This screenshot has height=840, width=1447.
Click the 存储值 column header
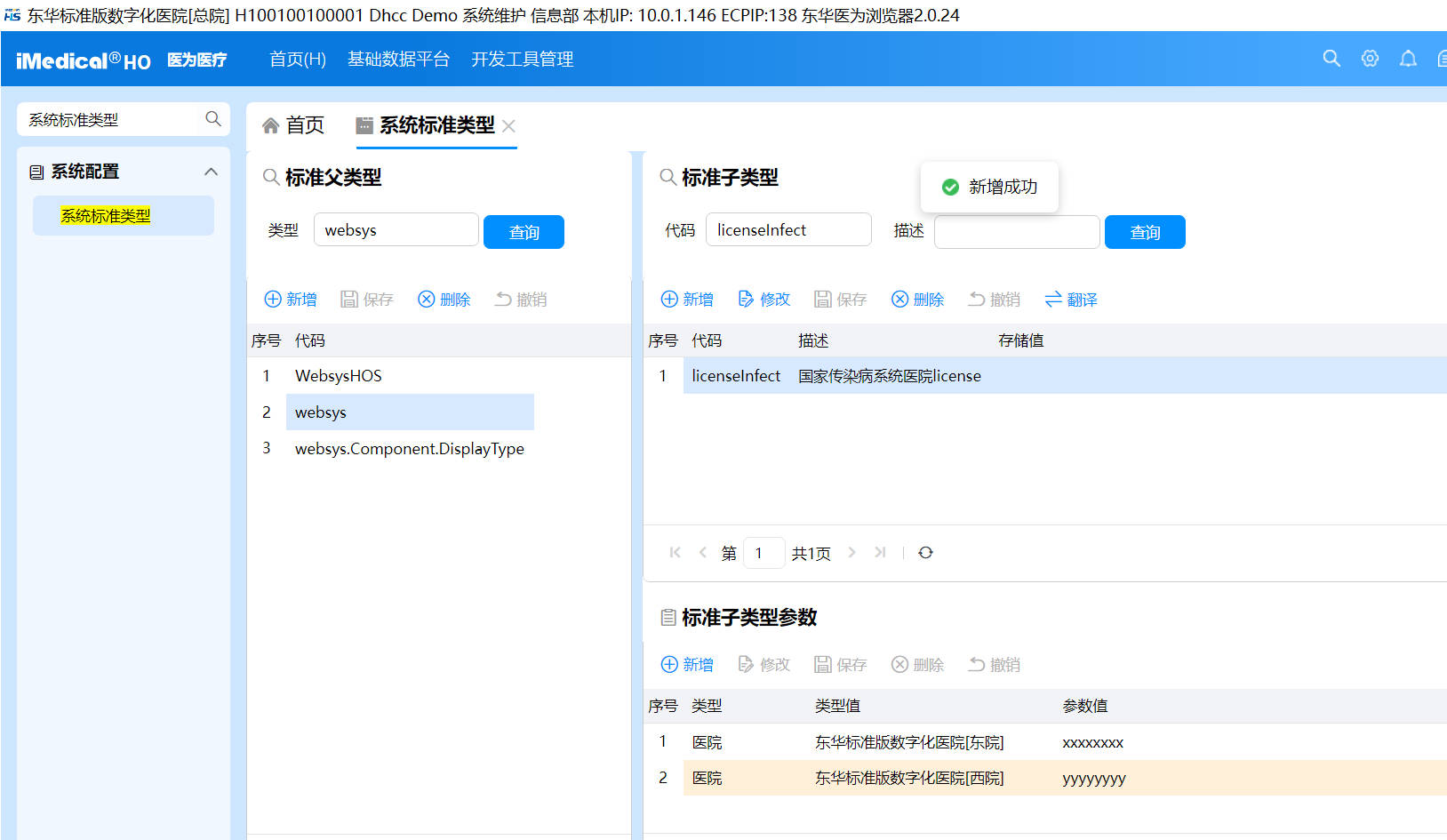[x=1020, y=340]
